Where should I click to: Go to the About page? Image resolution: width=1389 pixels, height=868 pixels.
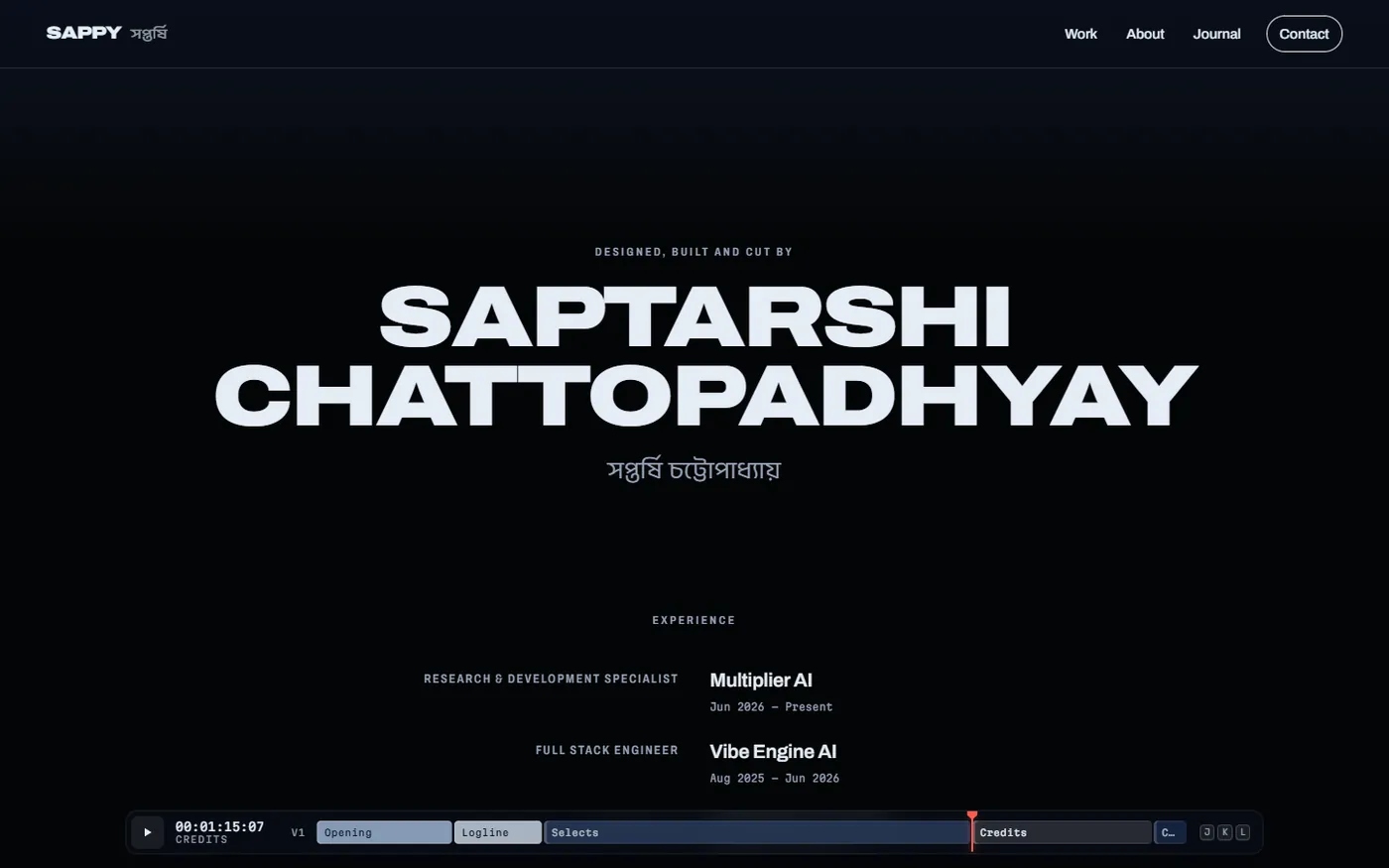tap(1145, 34)
